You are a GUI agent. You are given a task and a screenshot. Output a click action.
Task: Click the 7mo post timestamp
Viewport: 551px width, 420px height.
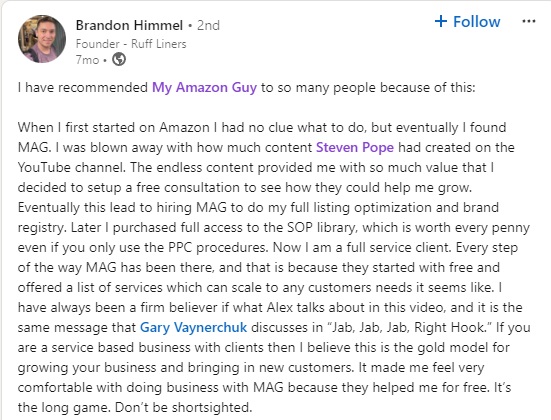point(87,60)
